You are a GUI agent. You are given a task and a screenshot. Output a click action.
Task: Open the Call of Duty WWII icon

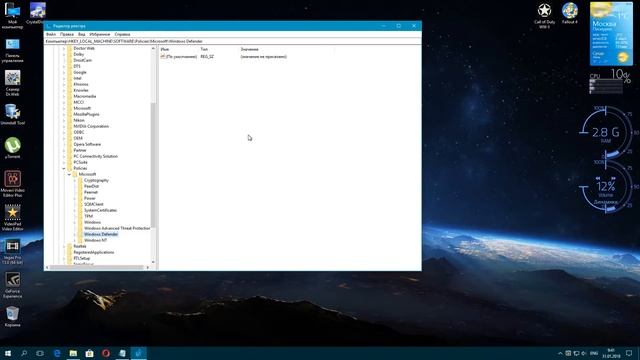tap(544, 16)
